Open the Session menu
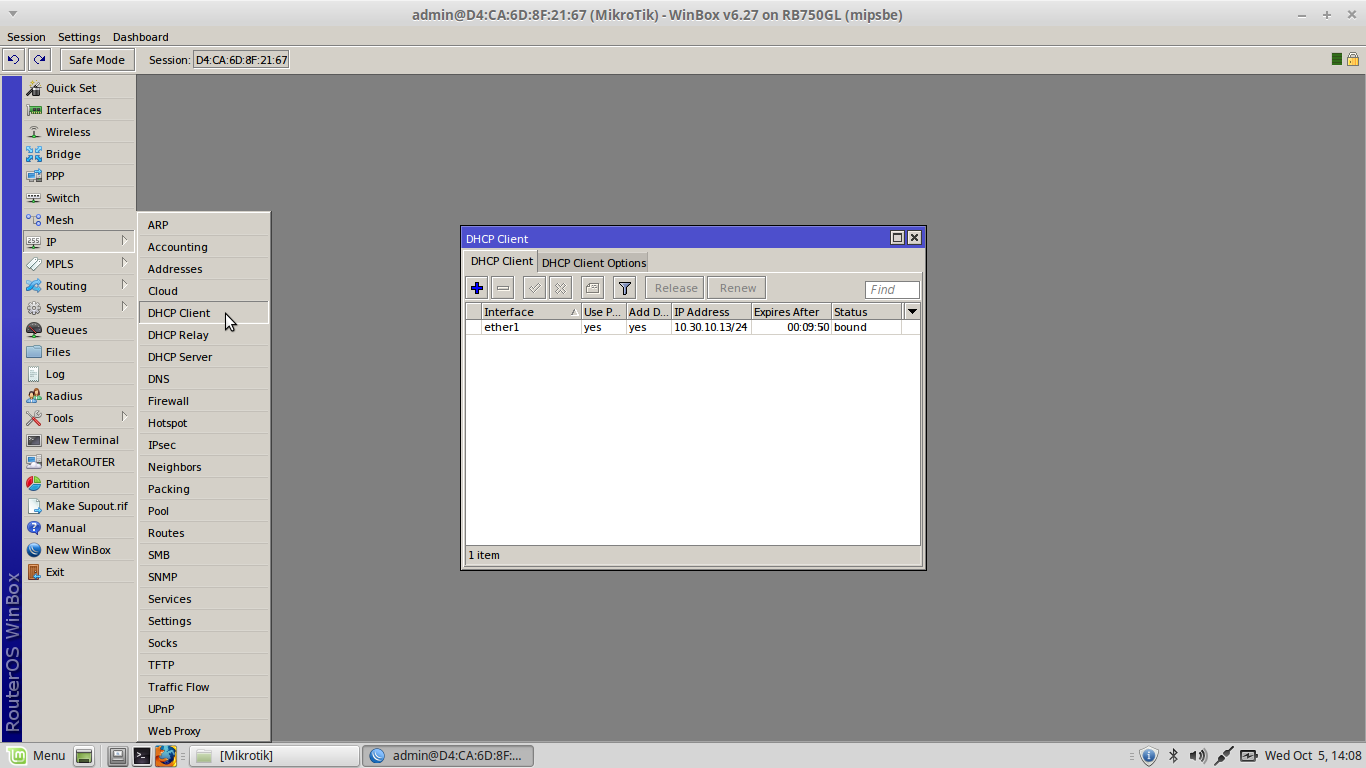 [x=26, y=37]
